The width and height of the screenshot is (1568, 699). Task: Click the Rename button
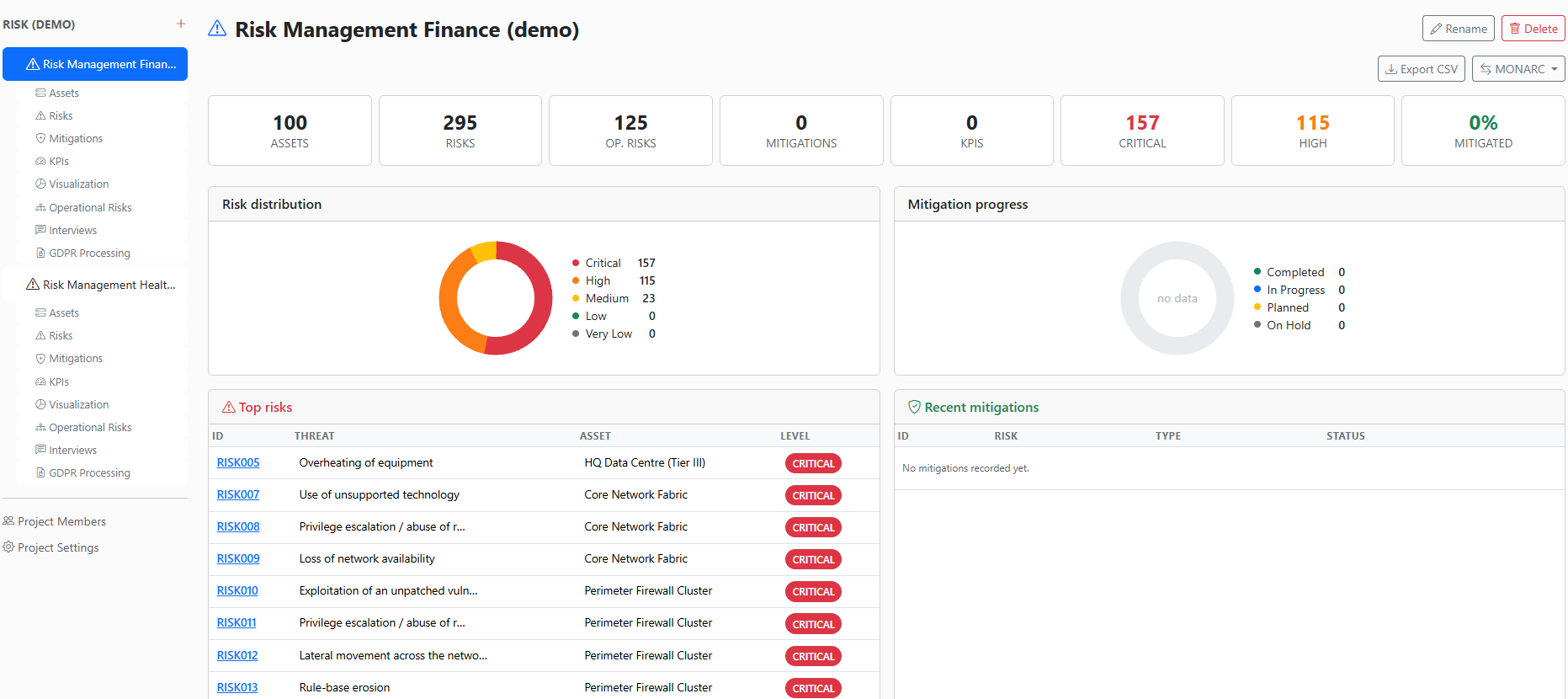pos(1459,29)
